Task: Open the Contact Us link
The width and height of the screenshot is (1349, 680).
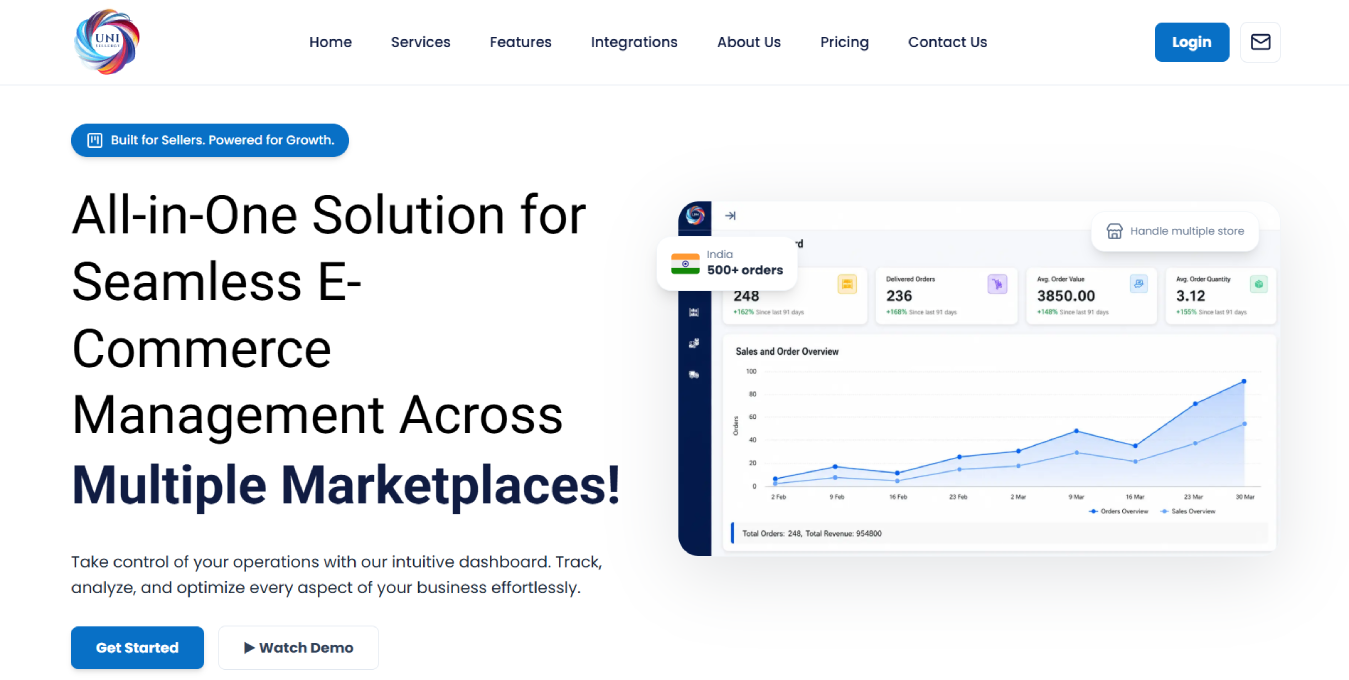Action: pos(947,42)
